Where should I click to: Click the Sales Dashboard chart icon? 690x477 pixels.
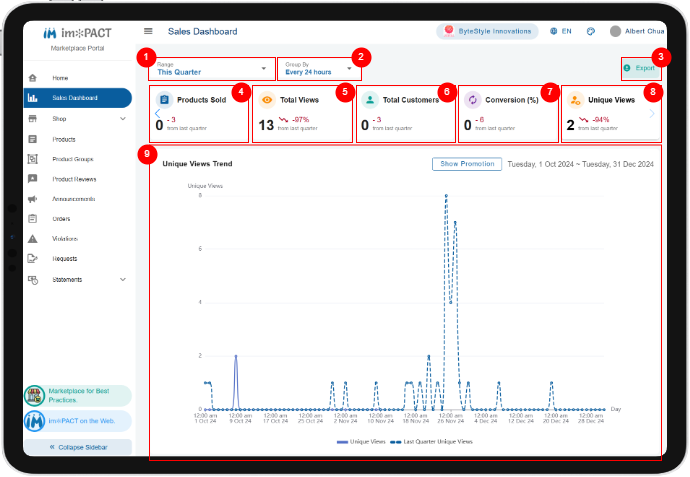(33, 98)
